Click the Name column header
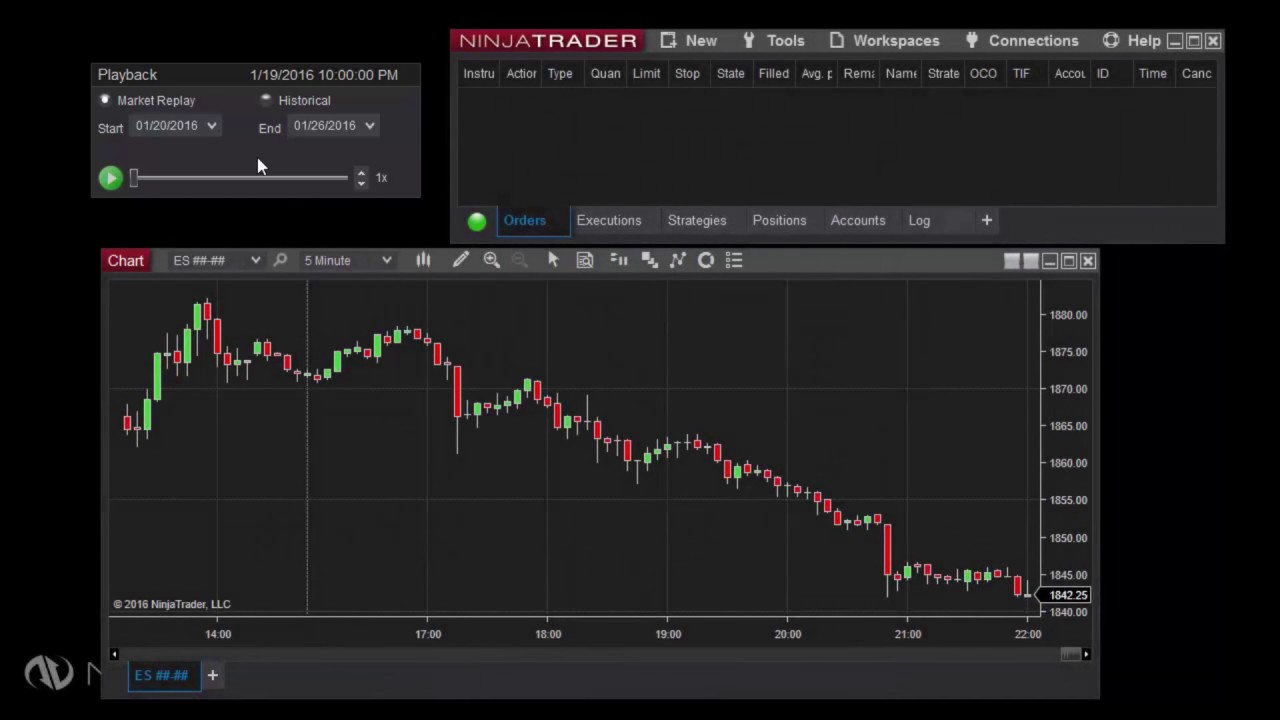 tap(901, 74)
